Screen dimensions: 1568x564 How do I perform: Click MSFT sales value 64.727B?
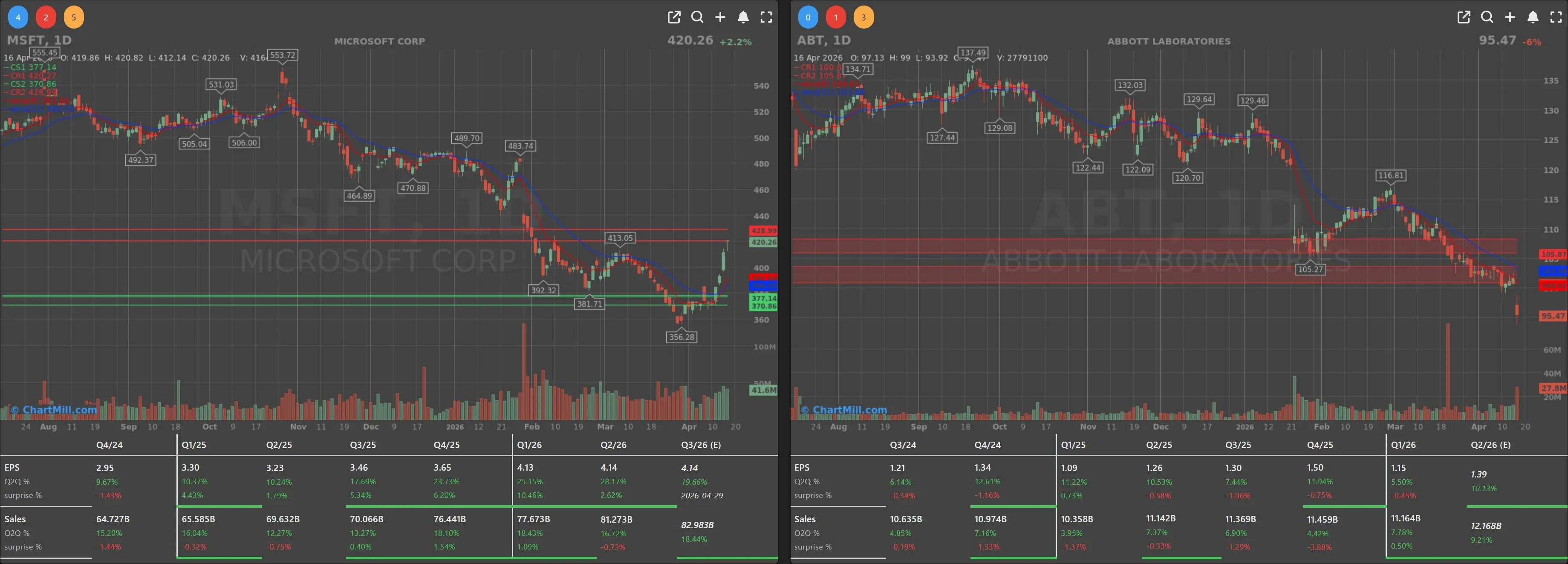[x=113, y=520]
